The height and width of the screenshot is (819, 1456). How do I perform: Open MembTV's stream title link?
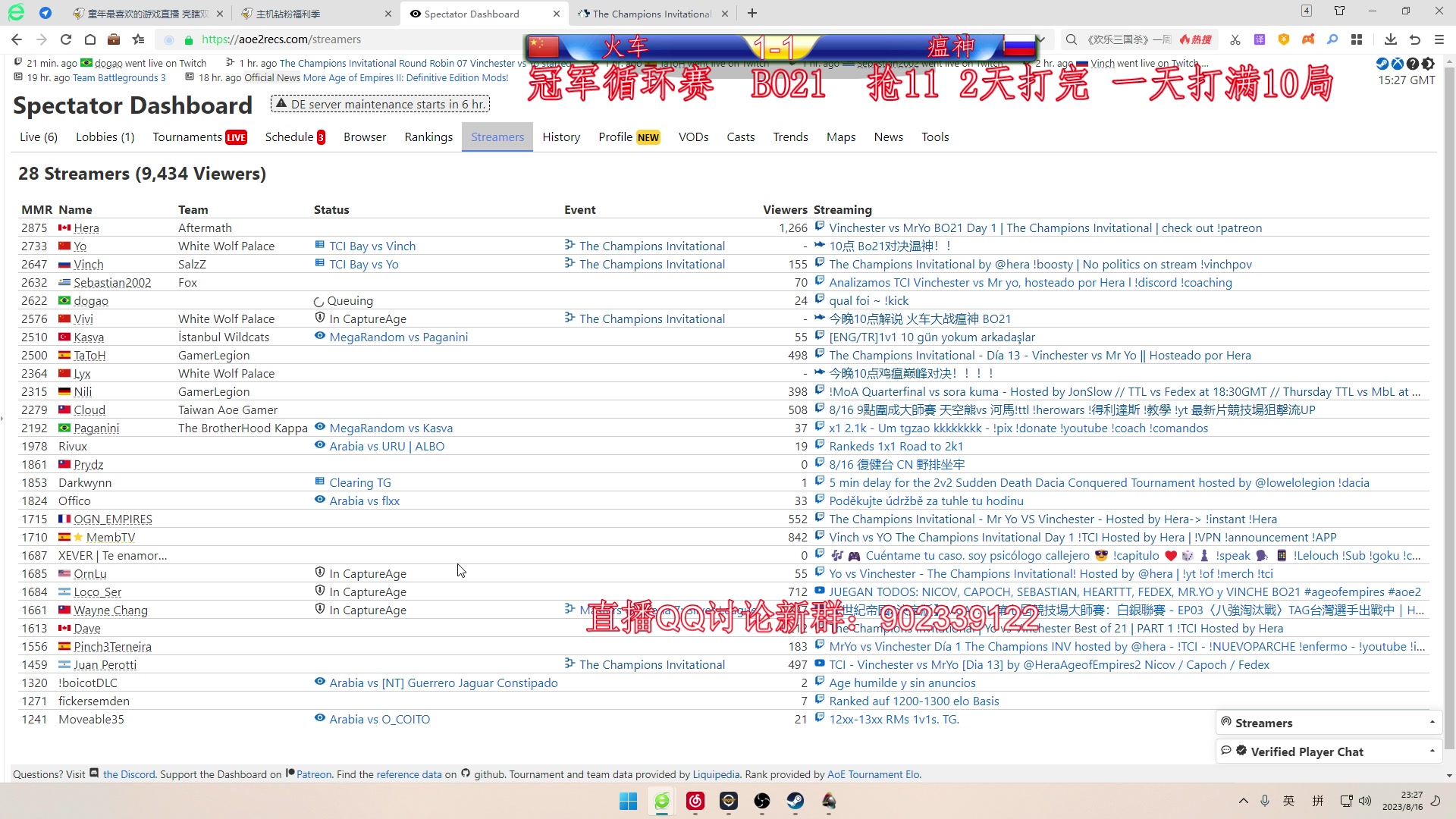coord(1083,537)
